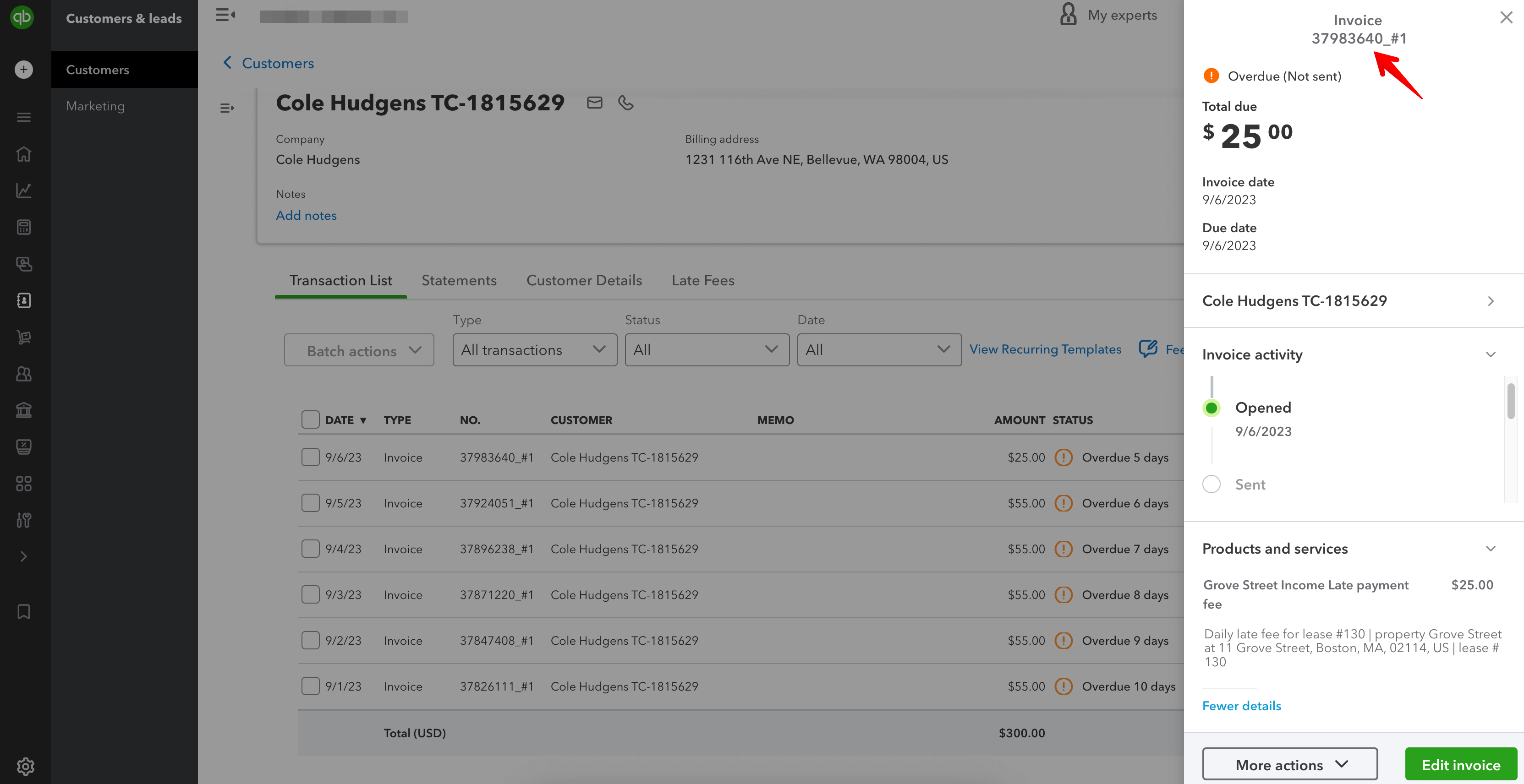Open the people team icon in sidebar

[x=24, y=374]
